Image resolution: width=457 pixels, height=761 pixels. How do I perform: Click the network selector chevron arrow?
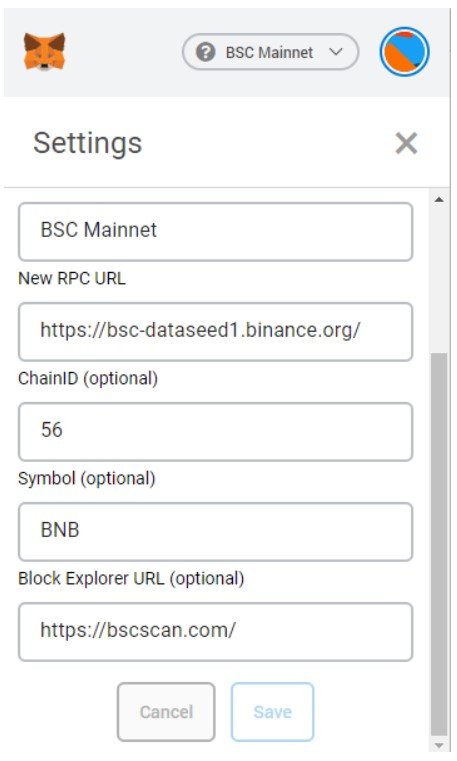pyautogui.click(x=336, y=51)
